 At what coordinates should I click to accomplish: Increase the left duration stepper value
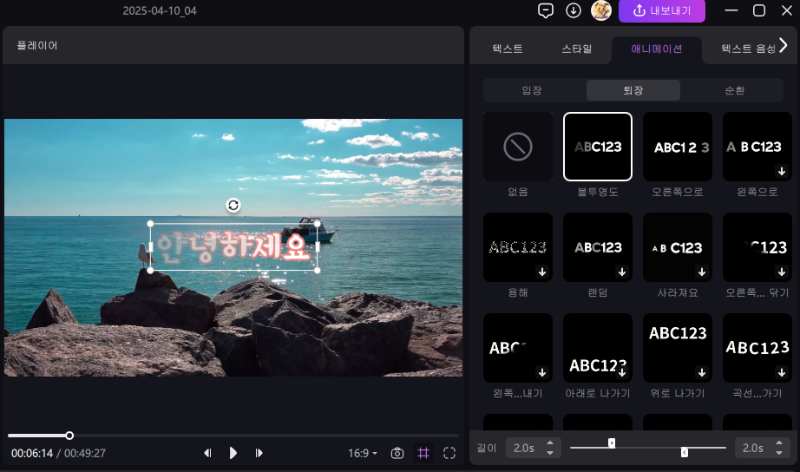[x=551, y=443]
